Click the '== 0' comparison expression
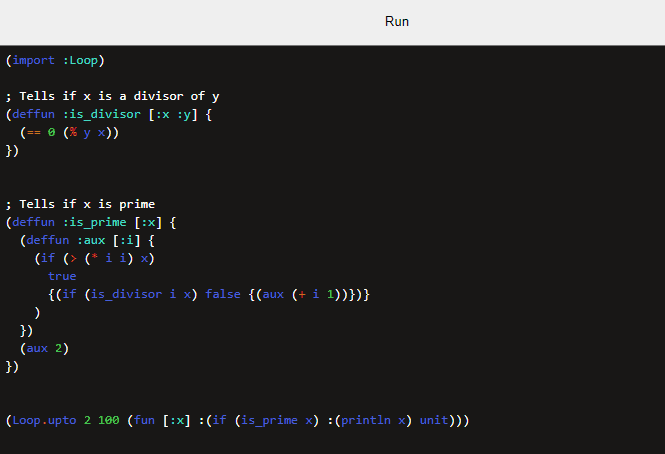 click(40, 132)
